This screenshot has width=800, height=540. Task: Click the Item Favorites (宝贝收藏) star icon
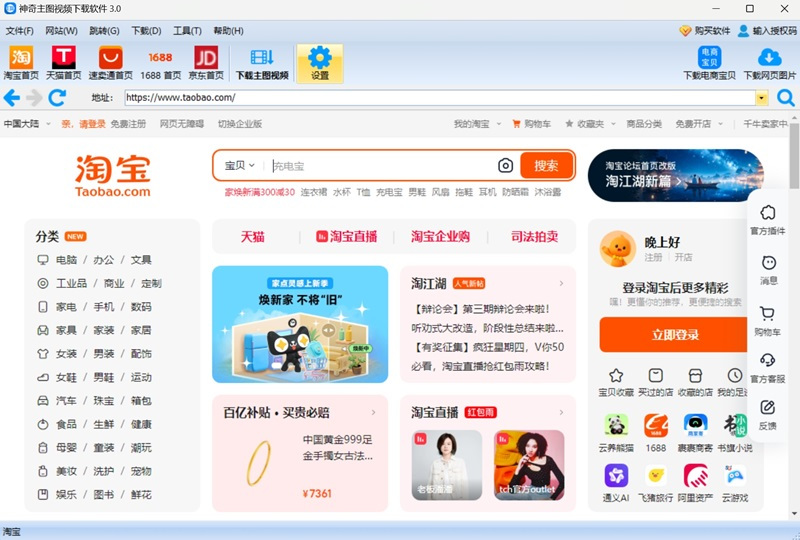click(616, 376)
